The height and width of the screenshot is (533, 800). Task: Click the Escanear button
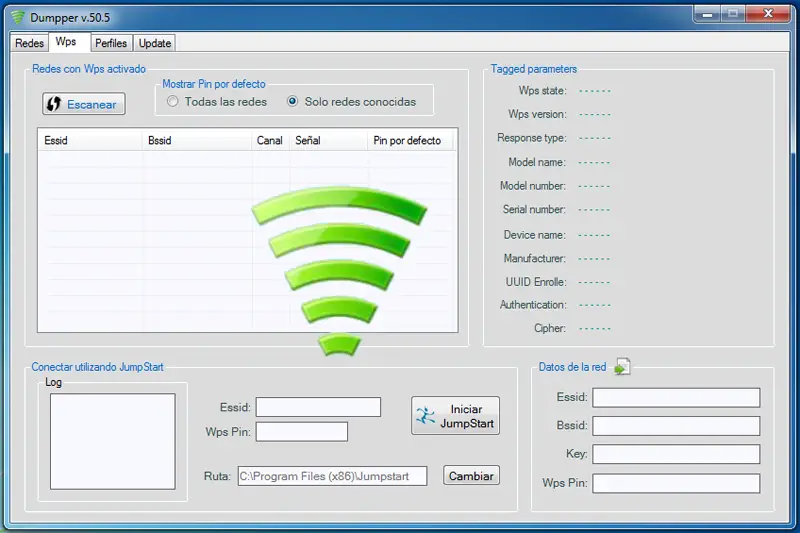point(84,104)
